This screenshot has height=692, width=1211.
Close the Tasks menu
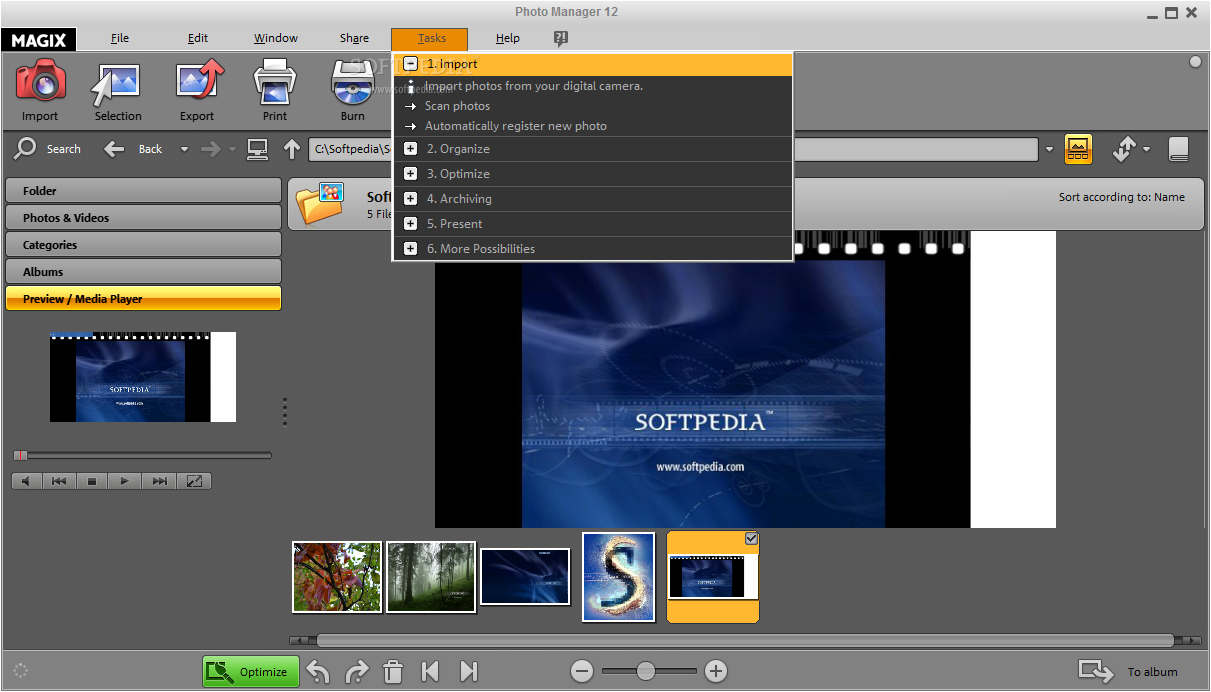click(x=431, y=39)
